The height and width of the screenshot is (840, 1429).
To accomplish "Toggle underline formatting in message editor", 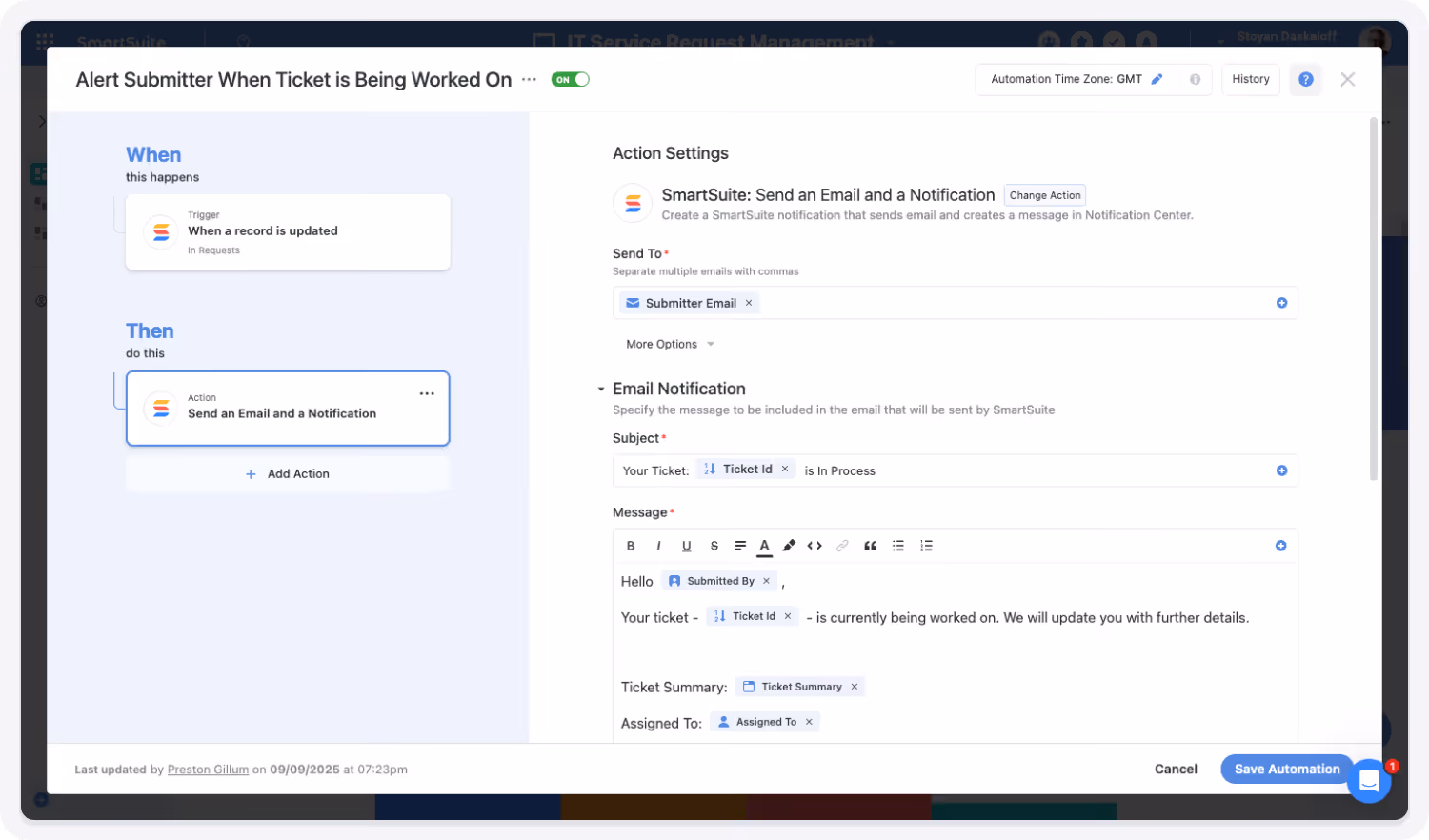I will coord(686,546).
